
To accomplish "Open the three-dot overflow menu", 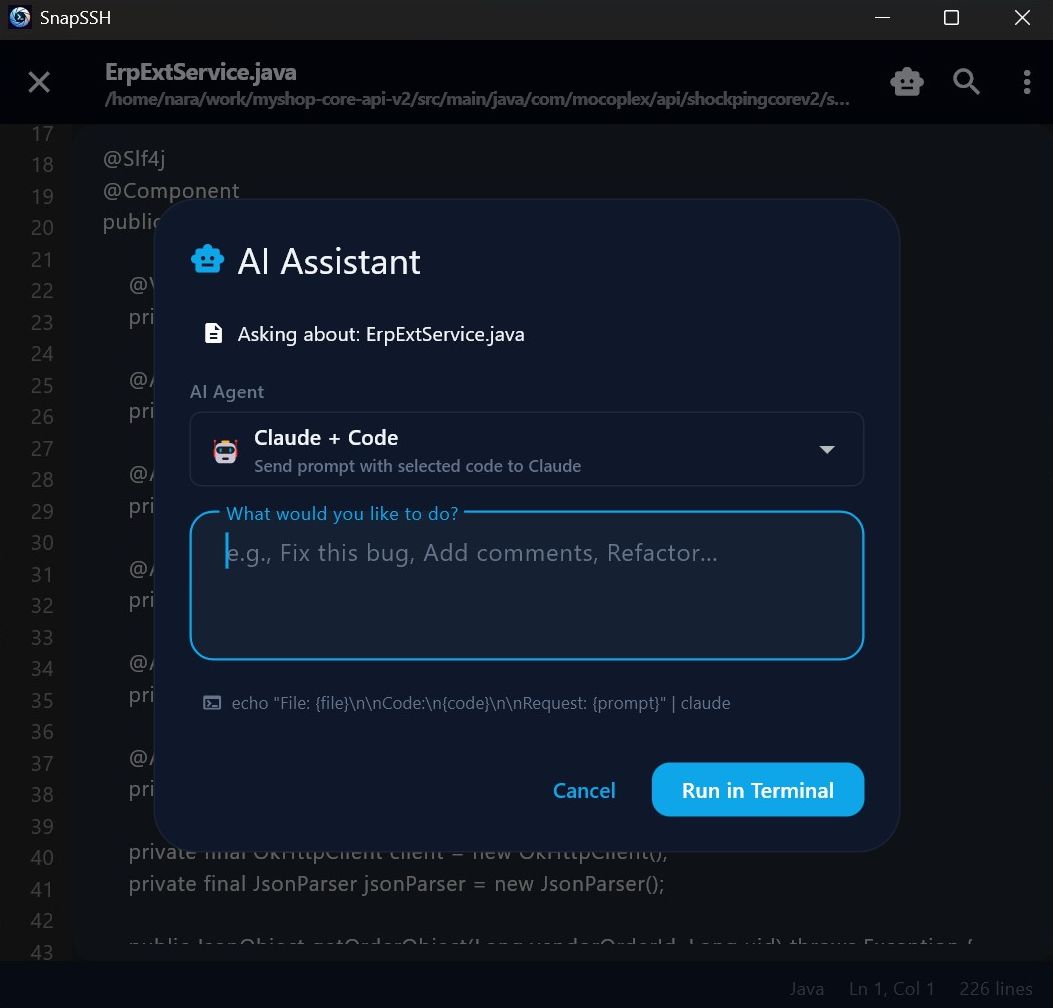I will (x=1027, y=82).
